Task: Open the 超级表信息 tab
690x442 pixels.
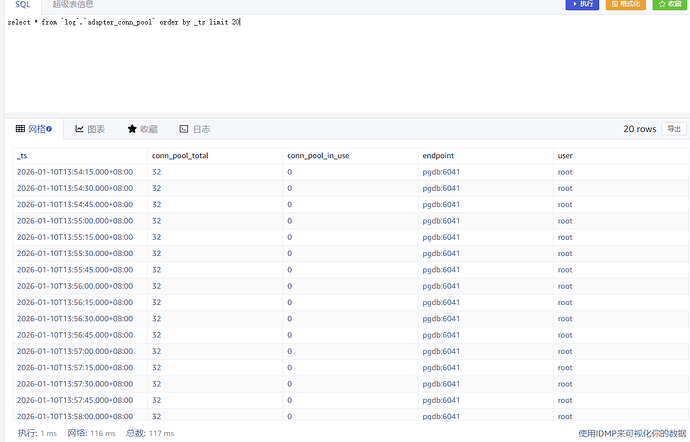Action: pos(74,5)
